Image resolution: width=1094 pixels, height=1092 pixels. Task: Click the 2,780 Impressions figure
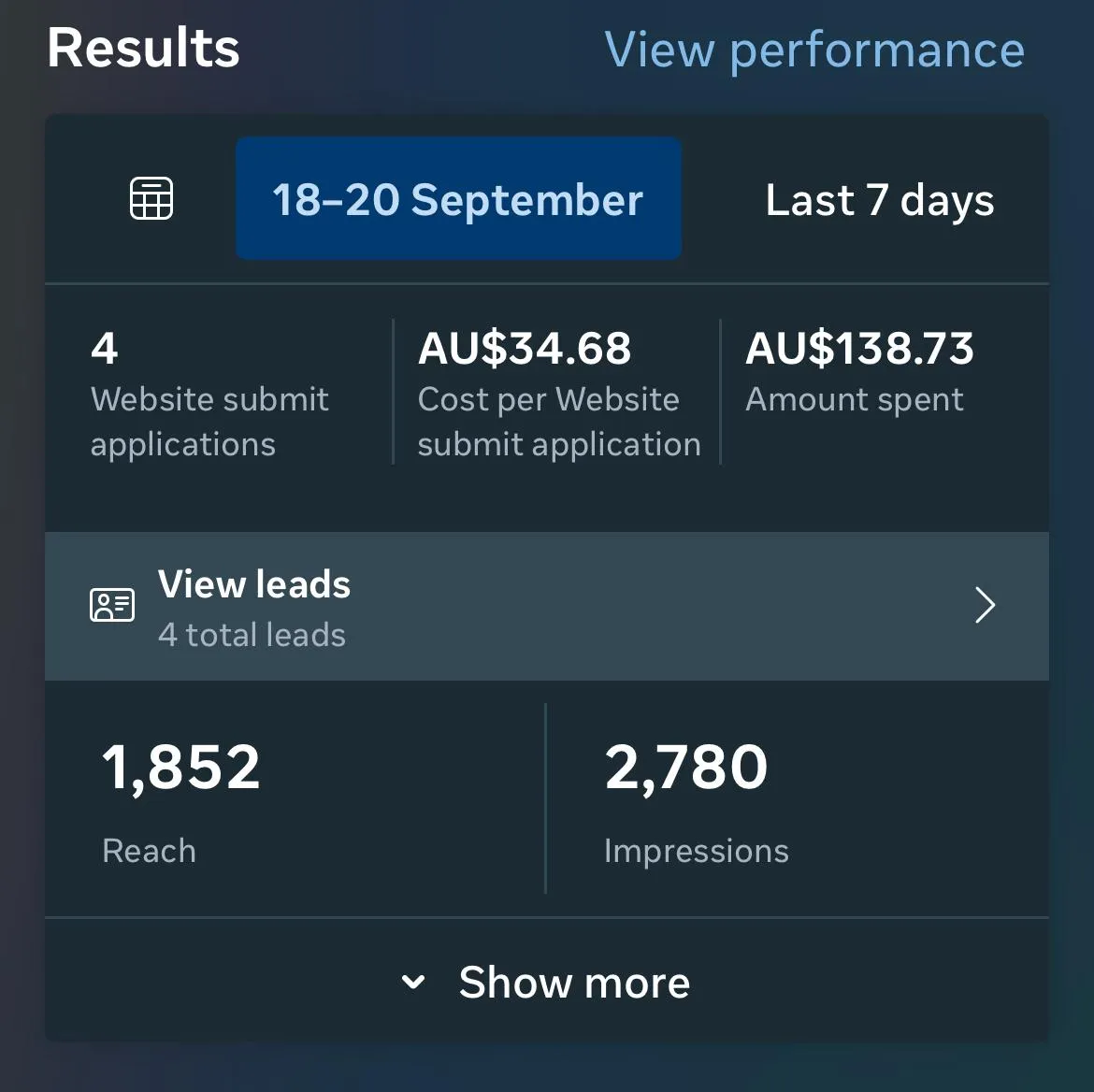tap(685, 768)
